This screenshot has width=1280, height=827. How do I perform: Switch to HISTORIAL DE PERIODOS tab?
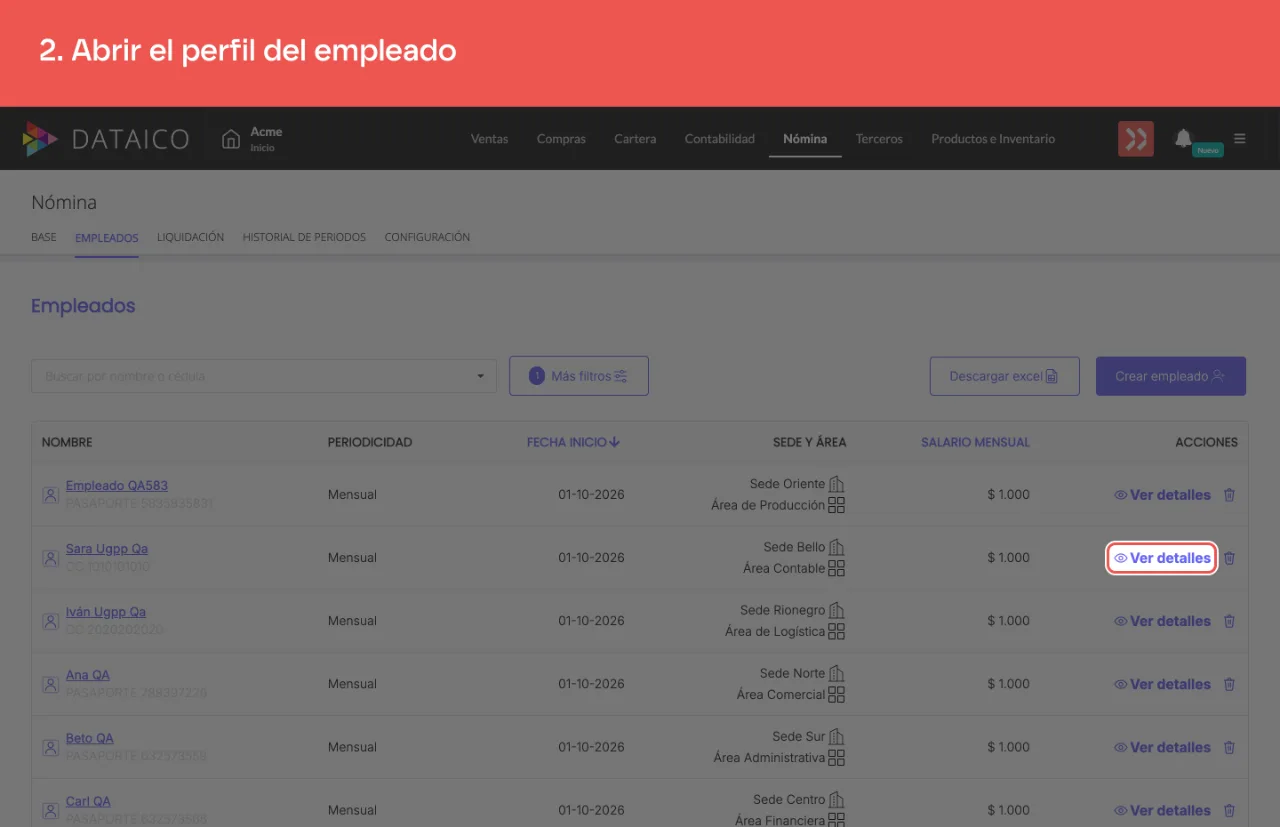point(304,238)
